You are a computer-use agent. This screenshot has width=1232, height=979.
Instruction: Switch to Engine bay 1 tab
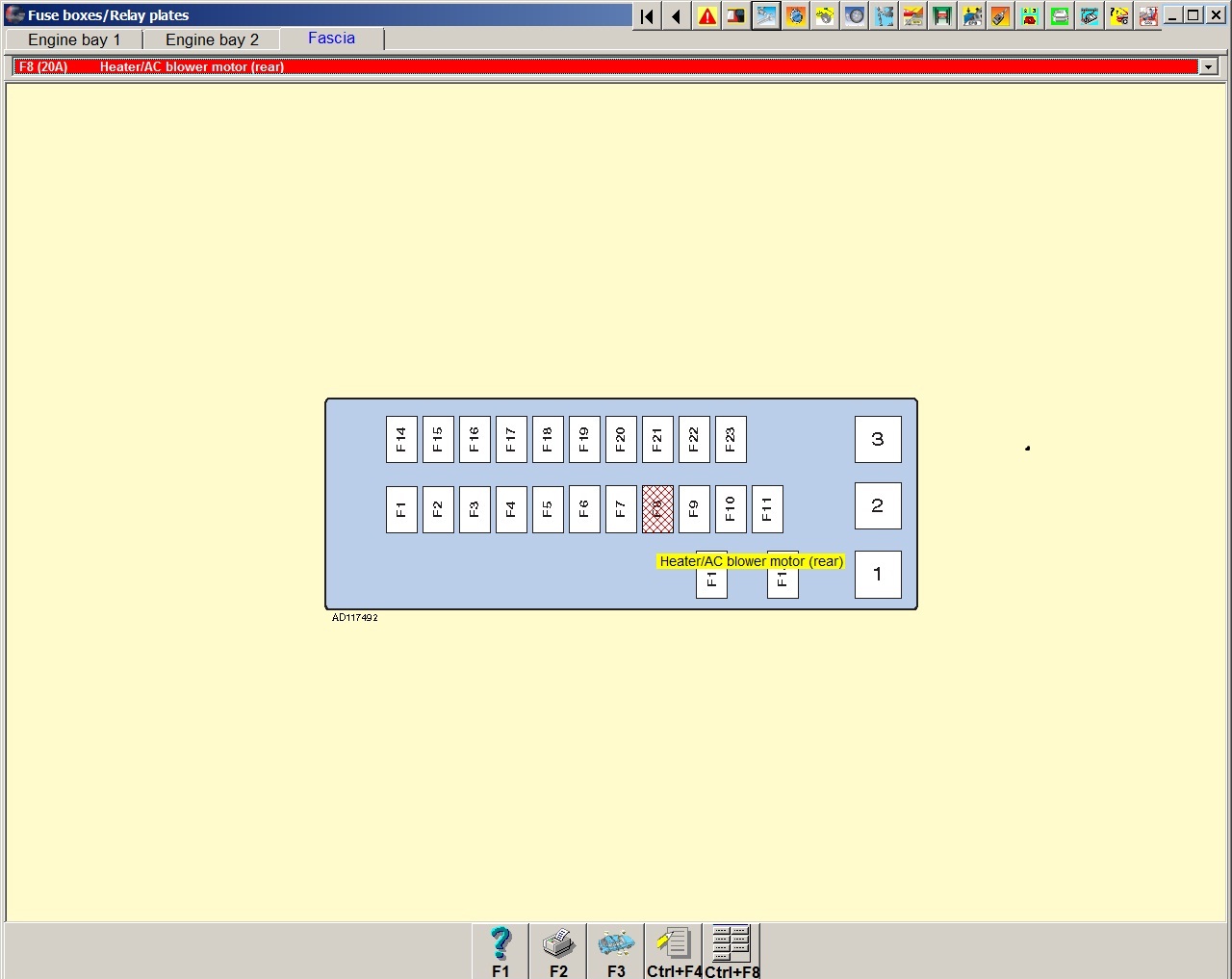pos(74,39)
